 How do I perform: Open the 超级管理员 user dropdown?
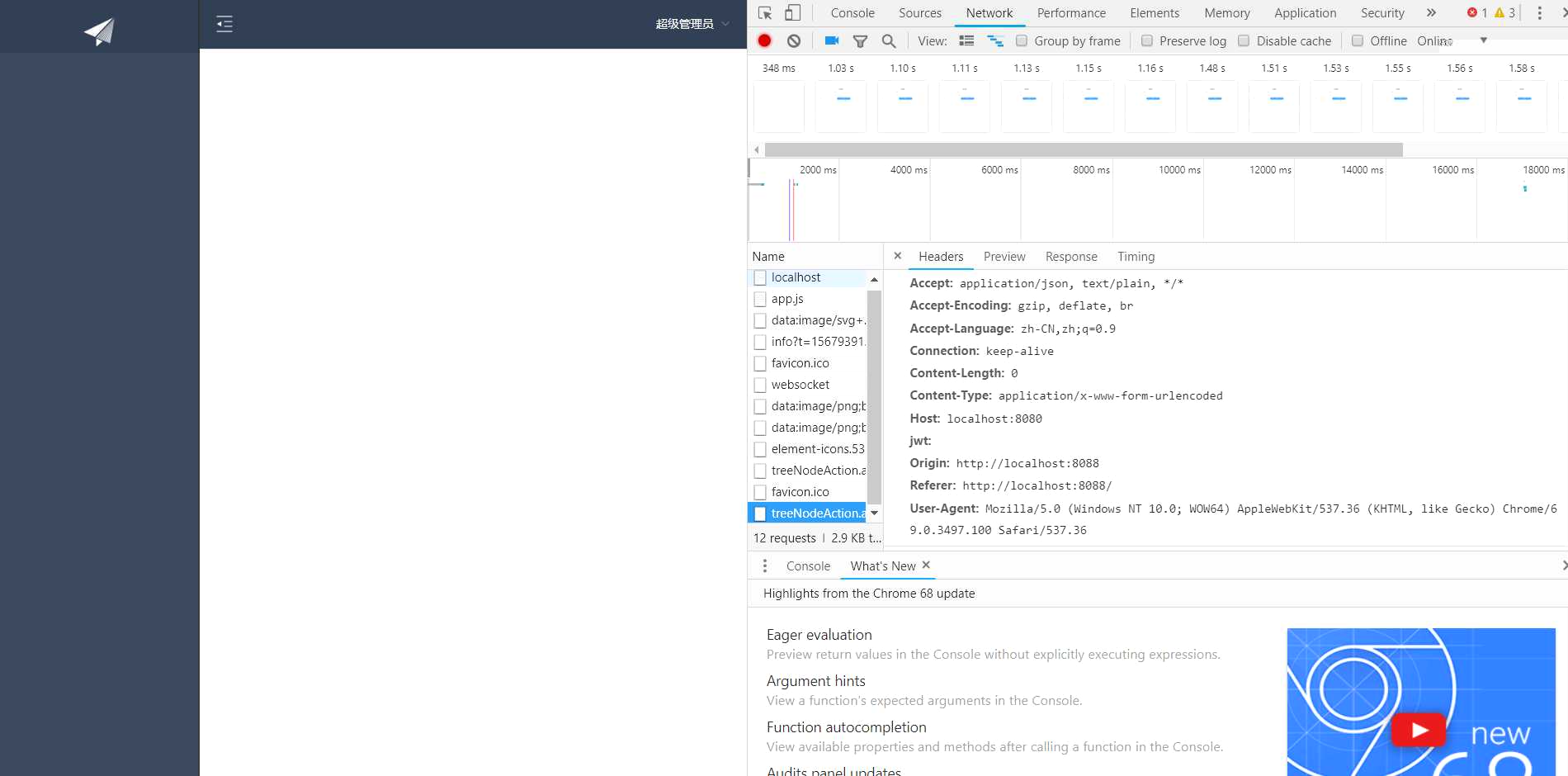pos(692,24)
